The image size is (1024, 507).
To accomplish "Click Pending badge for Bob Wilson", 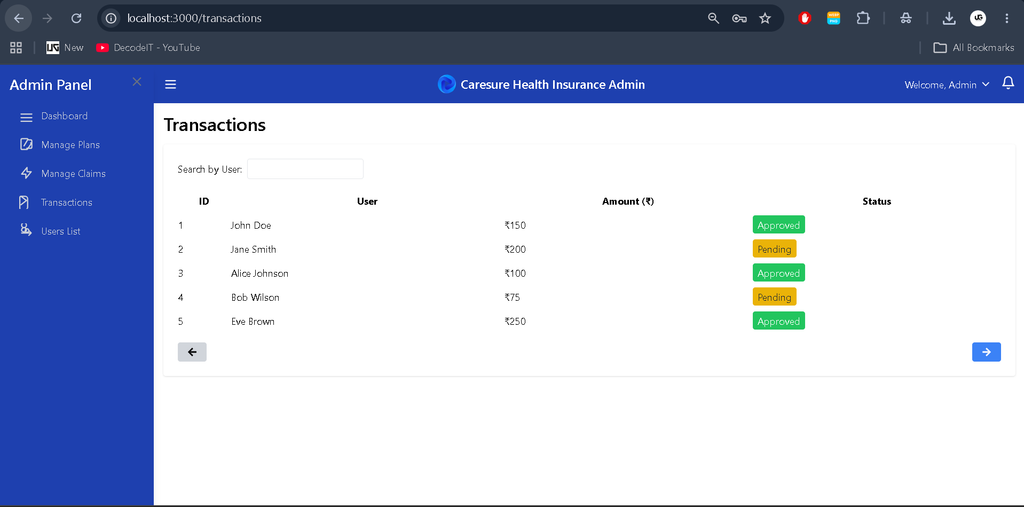I will (775, 297).
